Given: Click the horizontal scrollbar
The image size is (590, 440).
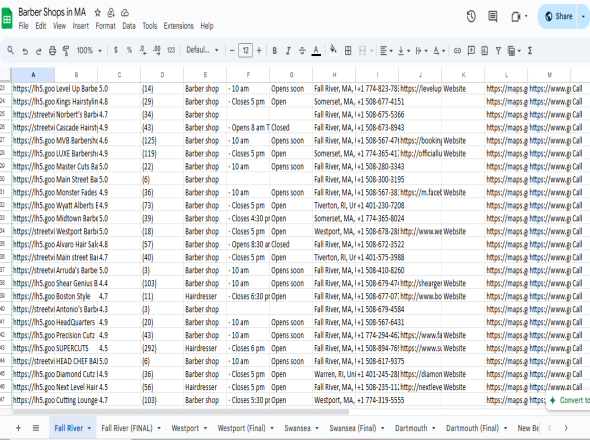Looking at the screenshot, I should point(181,412).
